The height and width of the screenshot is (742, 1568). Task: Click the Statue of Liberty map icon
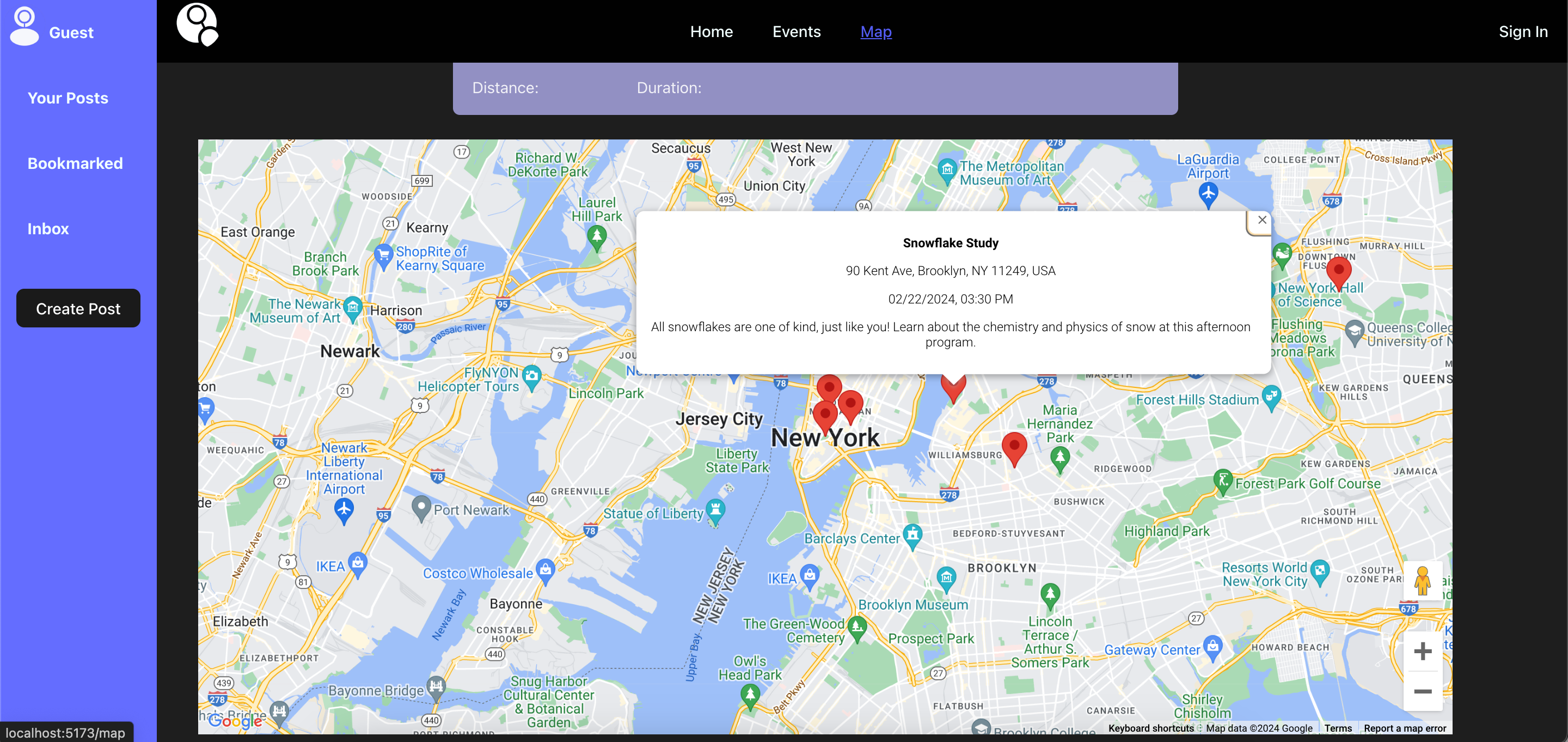coord(715,509)
